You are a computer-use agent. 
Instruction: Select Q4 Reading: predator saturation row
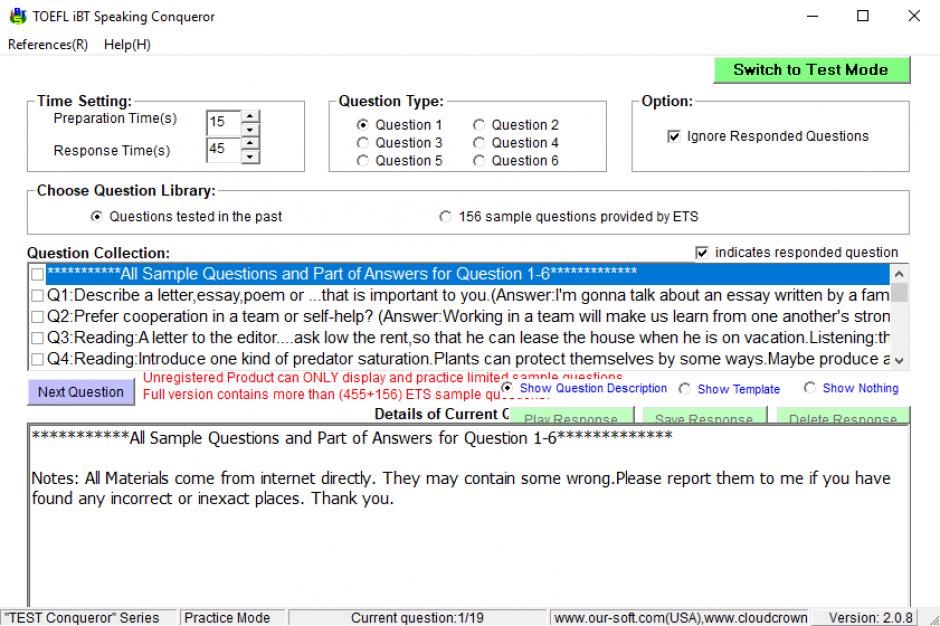coord(468,359)
